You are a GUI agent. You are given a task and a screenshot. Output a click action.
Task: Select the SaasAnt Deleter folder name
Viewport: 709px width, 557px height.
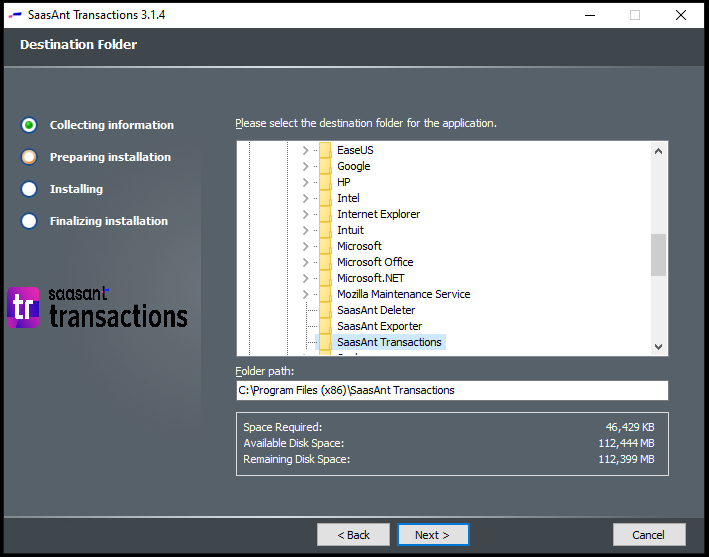coord(376,310)
